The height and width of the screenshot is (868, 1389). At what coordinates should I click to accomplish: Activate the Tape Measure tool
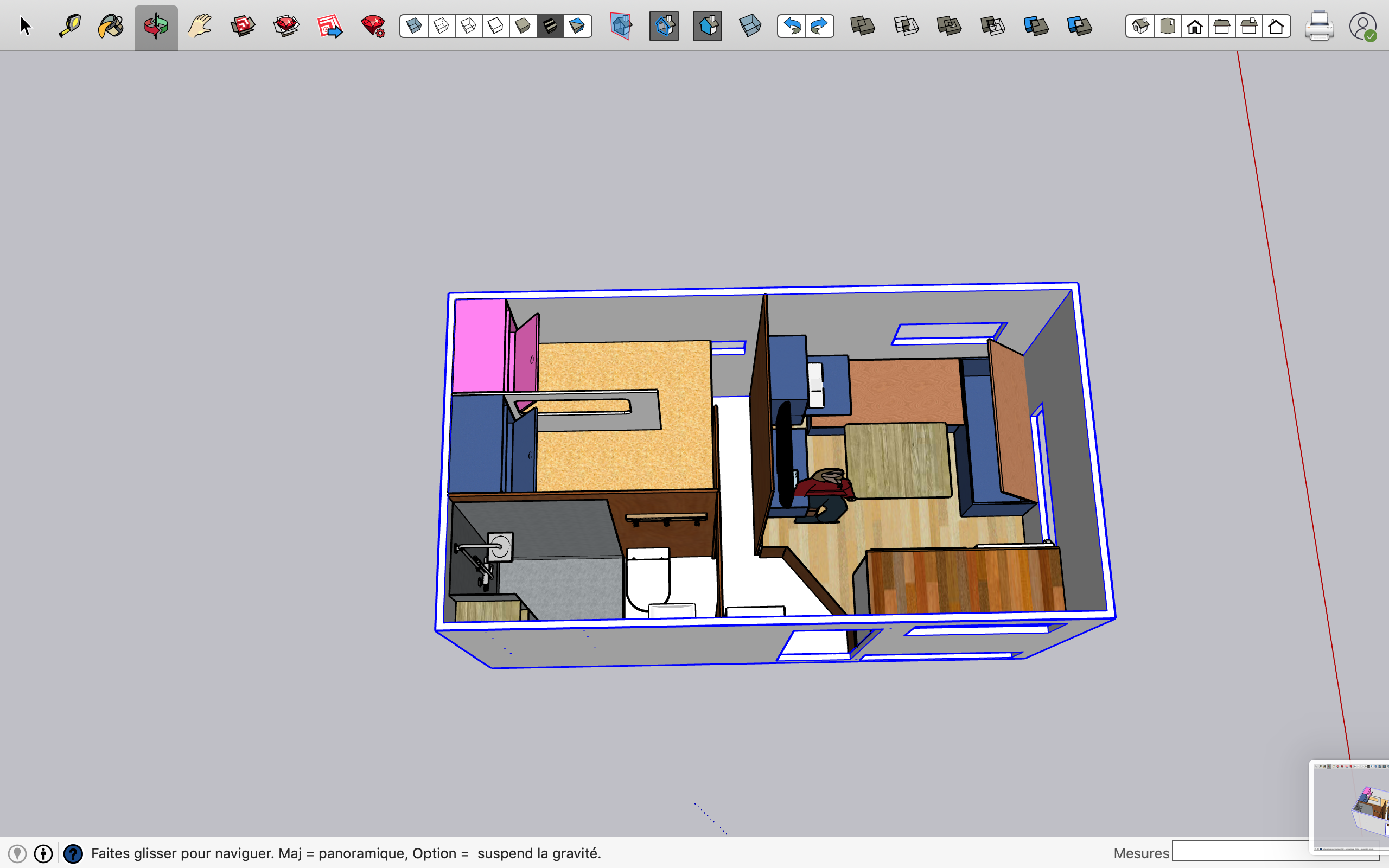click(x=70, y=27)
